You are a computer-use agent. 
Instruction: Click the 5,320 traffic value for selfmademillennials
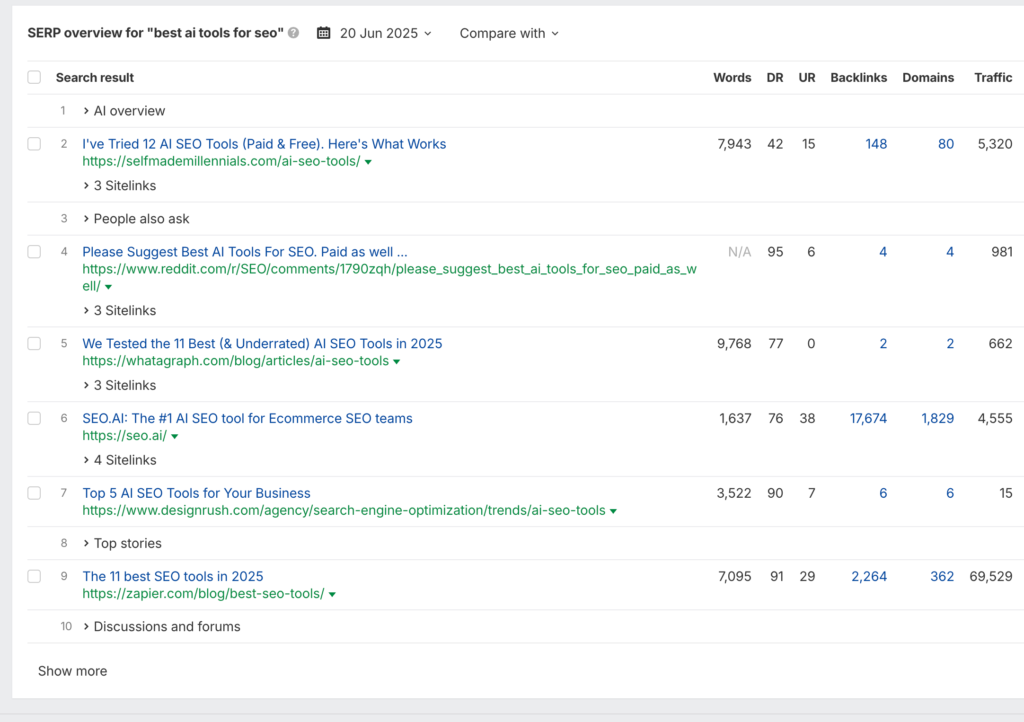point(995,144)
